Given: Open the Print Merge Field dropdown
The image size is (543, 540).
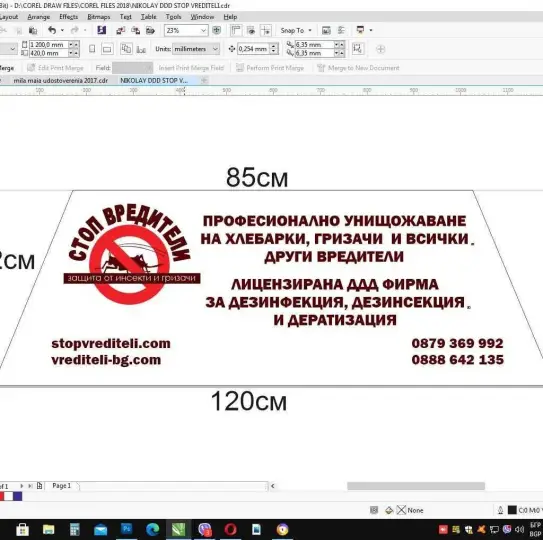Looking at the screenshot, I should (133, 68).
